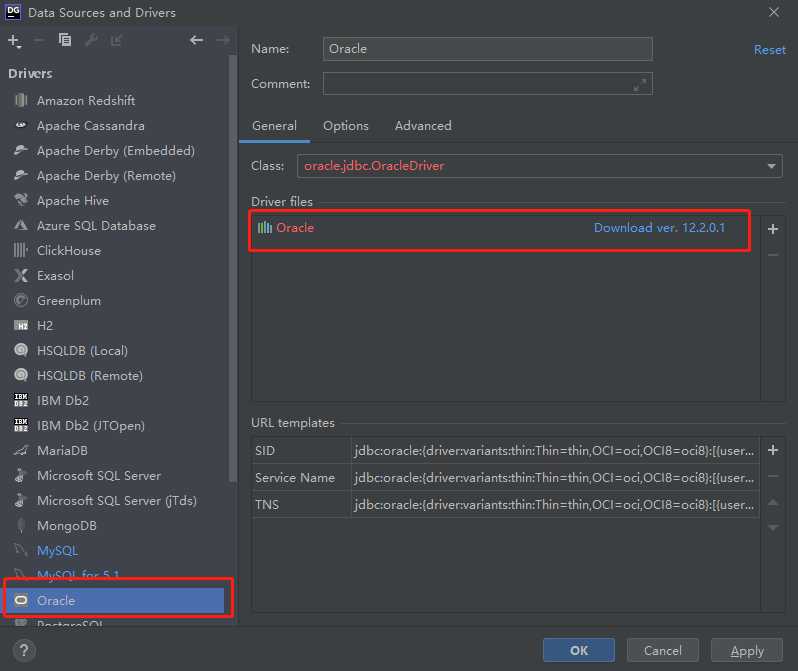The height and width of the screenshot is (671, 798).
Task: Click the Class combo box oracle.jdbc.OracleDriver
Action: coord(539,166)
